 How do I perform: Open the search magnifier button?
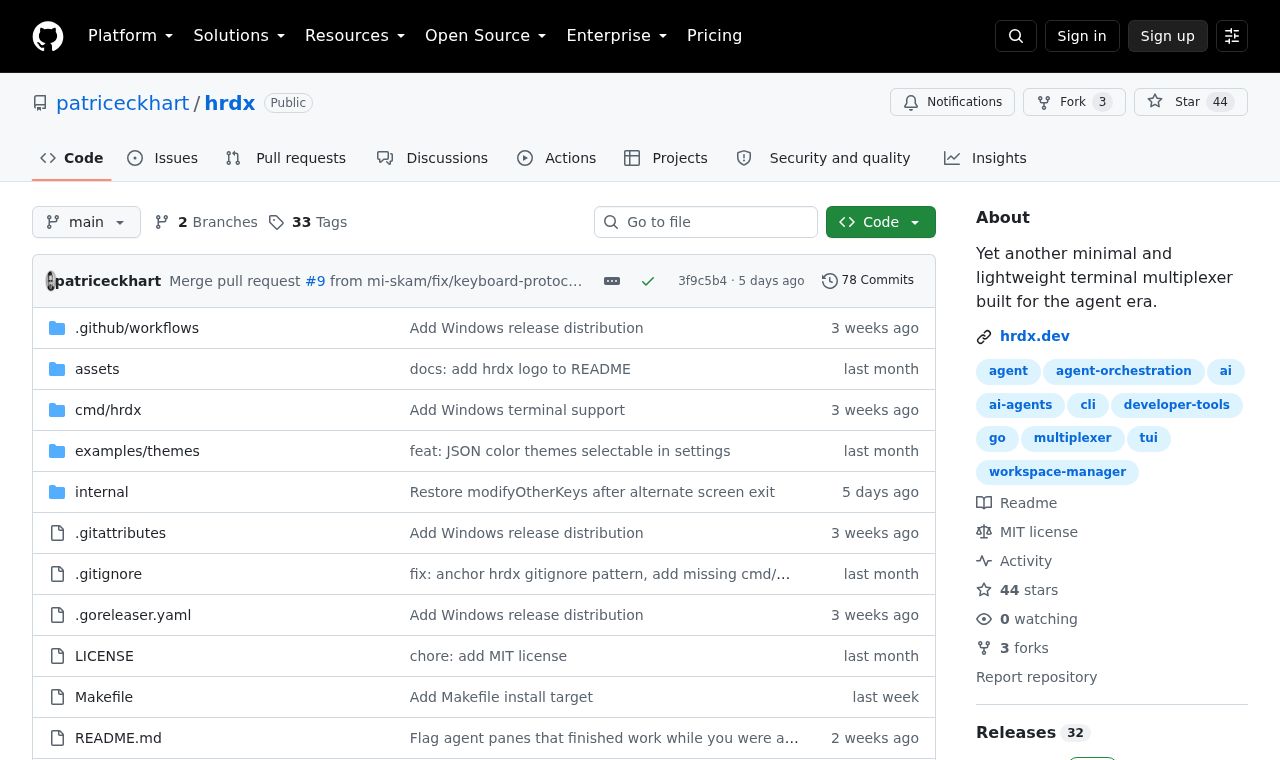point(1016,36)
